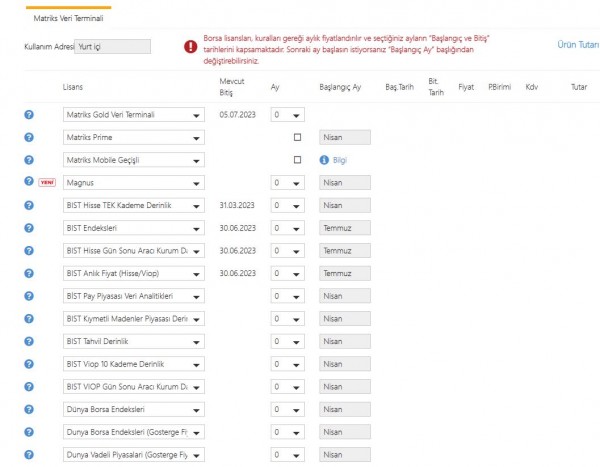Click the Başlangıç Ay column header
Screen dimensions: 600x467
click(340, 87)
